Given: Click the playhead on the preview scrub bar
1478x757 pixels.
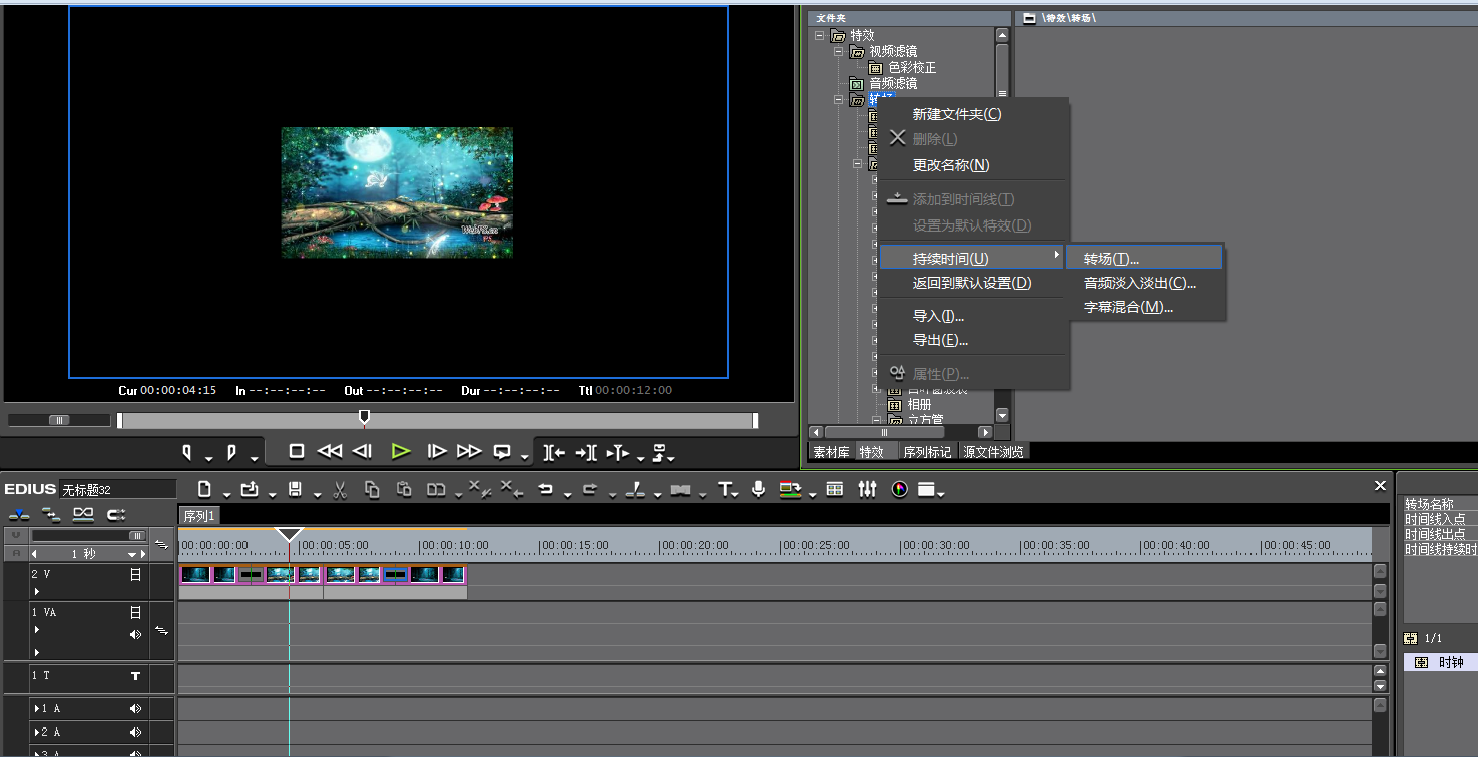Looking at the screenshot, I should [364, 417].
